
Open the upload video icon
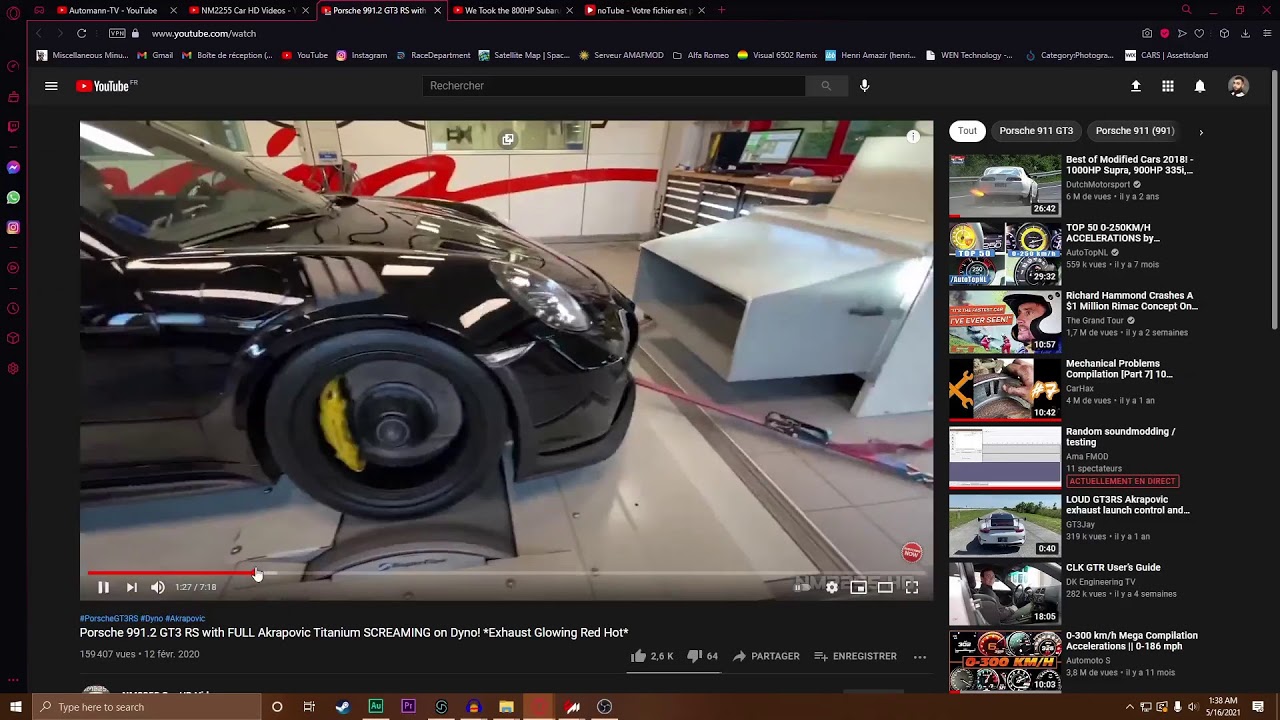[x=1136, y=86]
